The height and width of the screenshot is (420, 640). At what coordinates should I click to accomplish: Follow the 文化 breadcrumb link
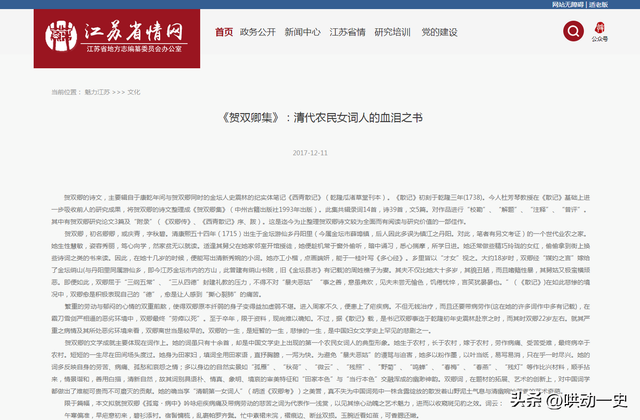pyautogui.click(x=134, y=92)
